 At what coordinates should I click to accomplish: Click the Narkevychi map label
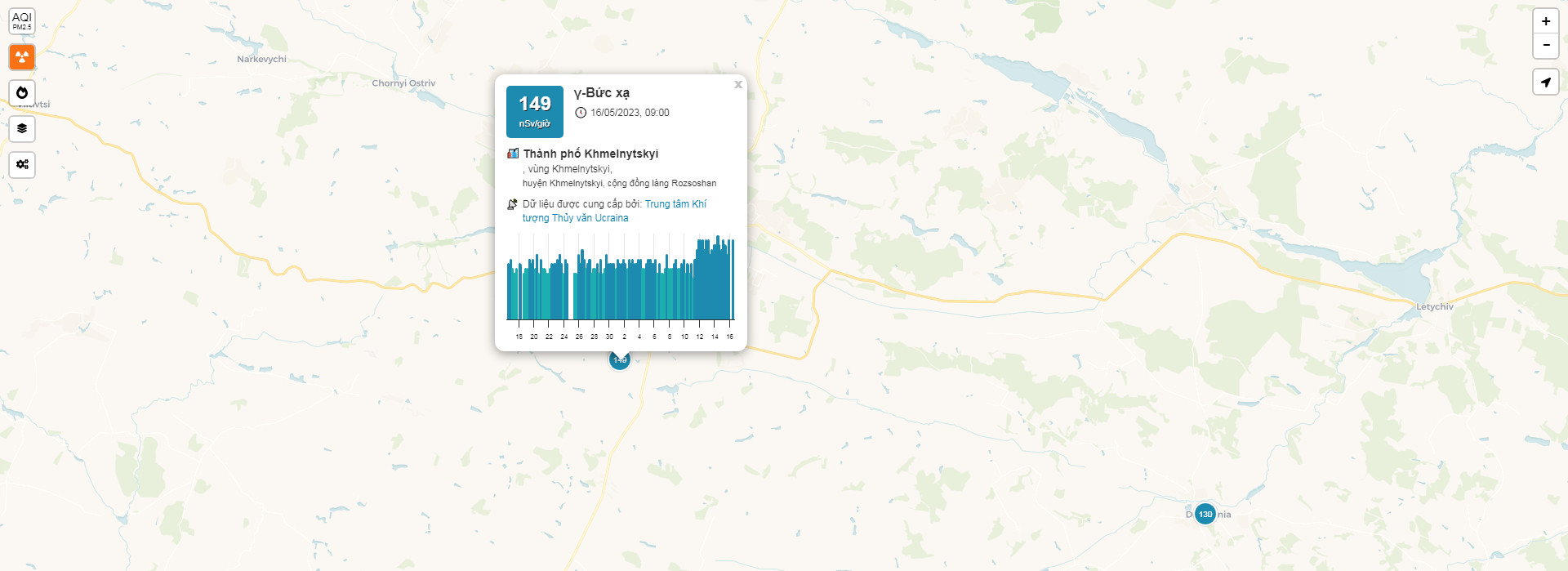261,59
